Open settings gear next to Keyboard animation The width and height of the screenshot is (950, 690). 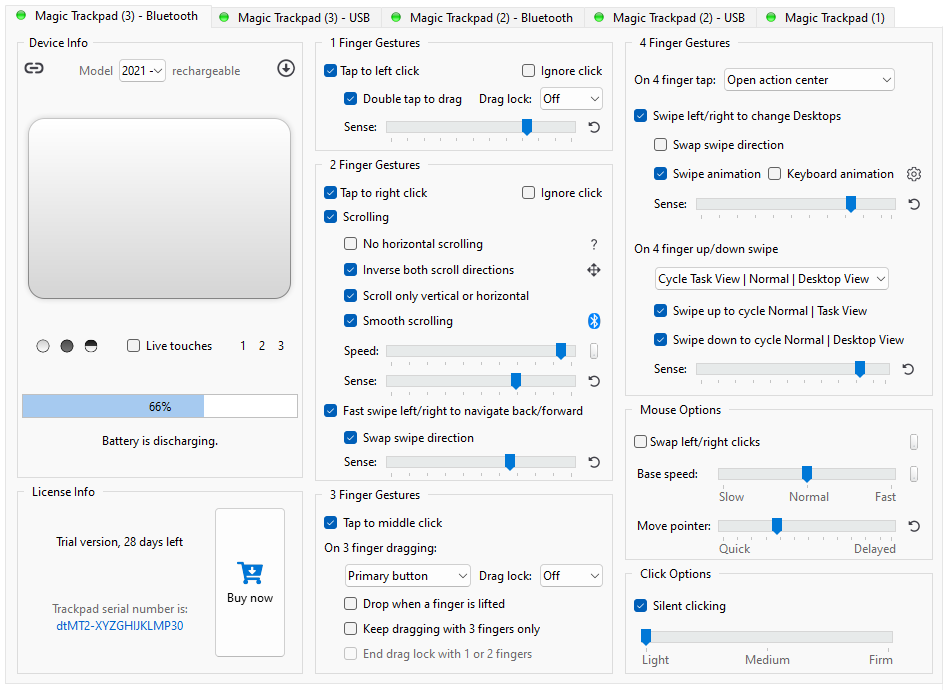tap(914, 173)
